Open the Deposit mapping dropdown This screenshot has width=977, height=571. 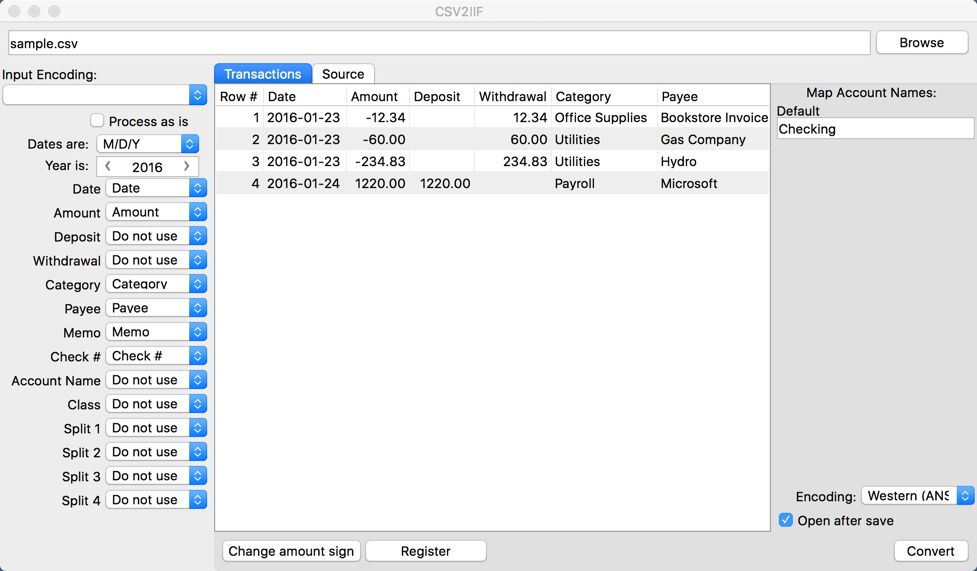click(x=156, y=236)
